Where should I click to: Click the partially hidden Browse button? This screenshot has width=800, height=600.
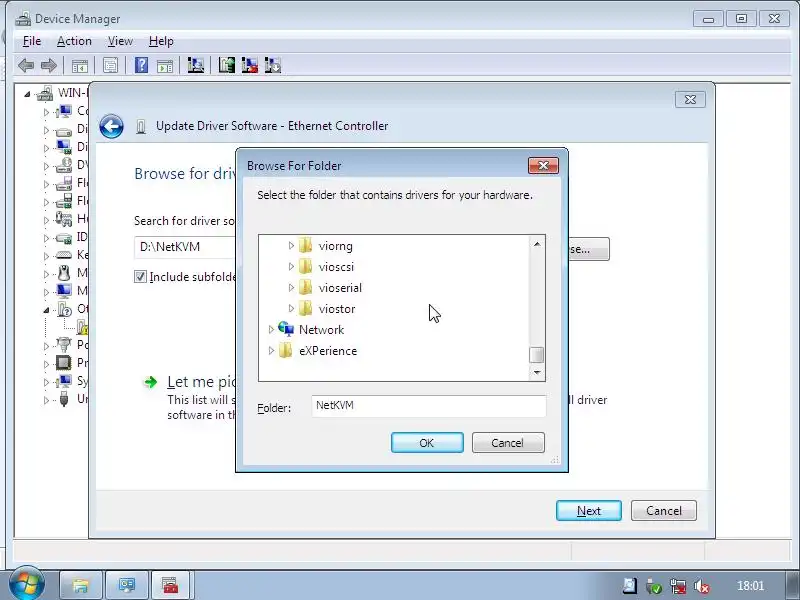[589, 249]
